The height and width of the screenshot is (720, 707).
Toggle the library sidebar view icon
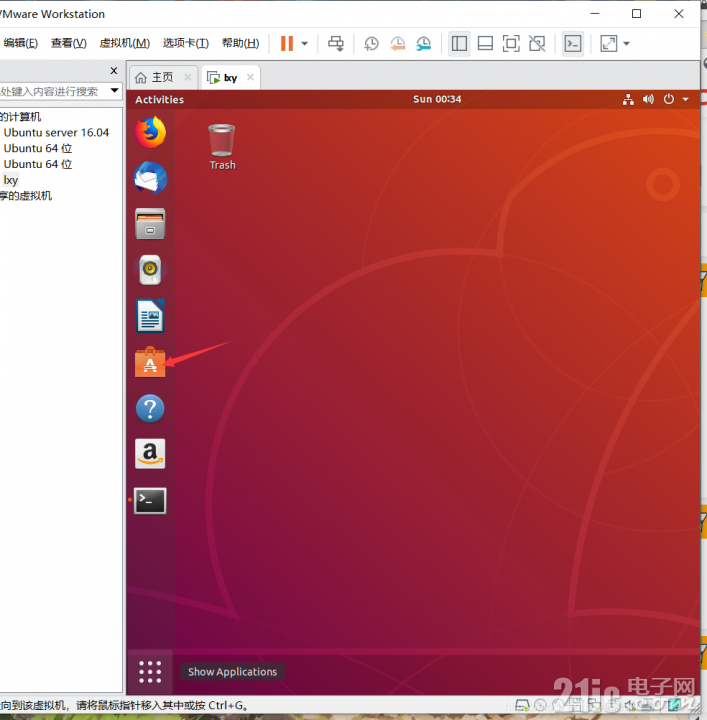coord(459,44)
